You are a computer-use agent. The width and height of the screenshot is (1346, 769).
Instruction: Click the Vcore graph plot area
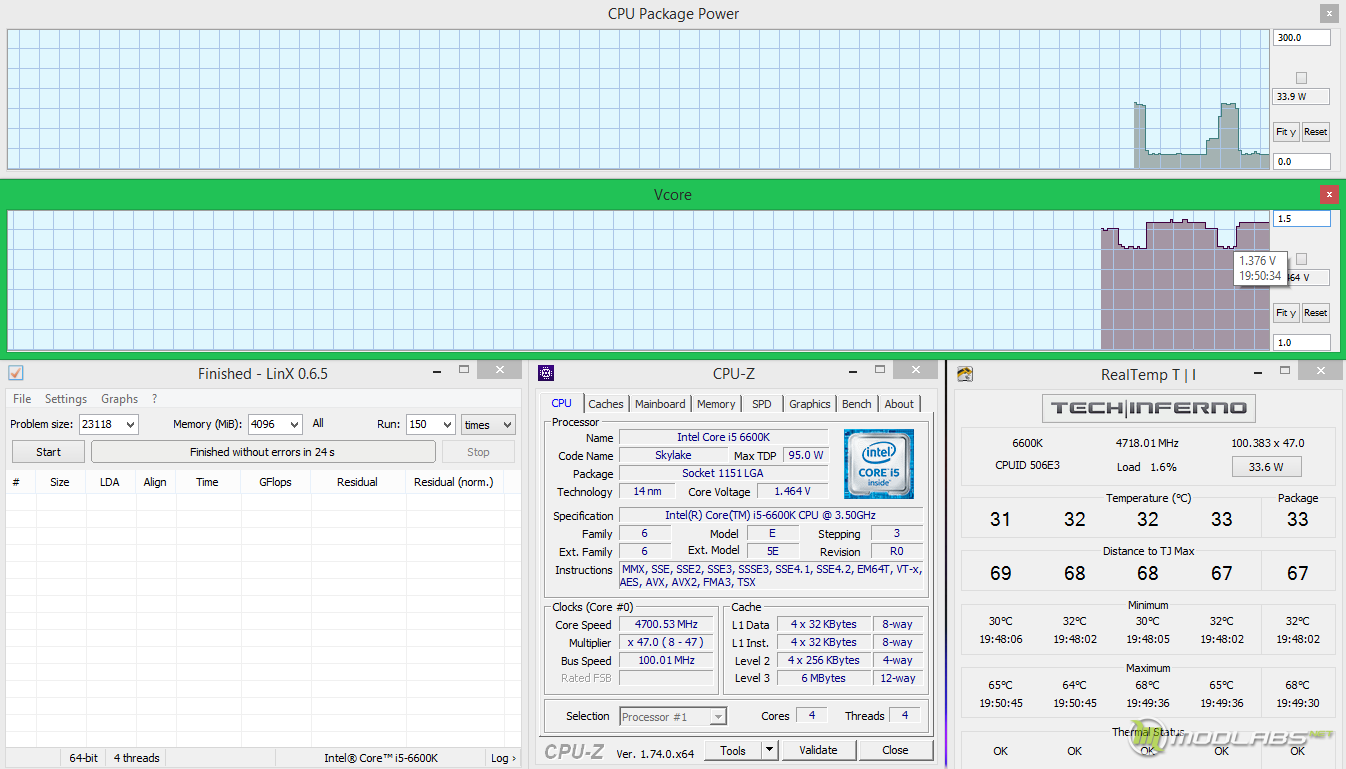tap(638, 280)
